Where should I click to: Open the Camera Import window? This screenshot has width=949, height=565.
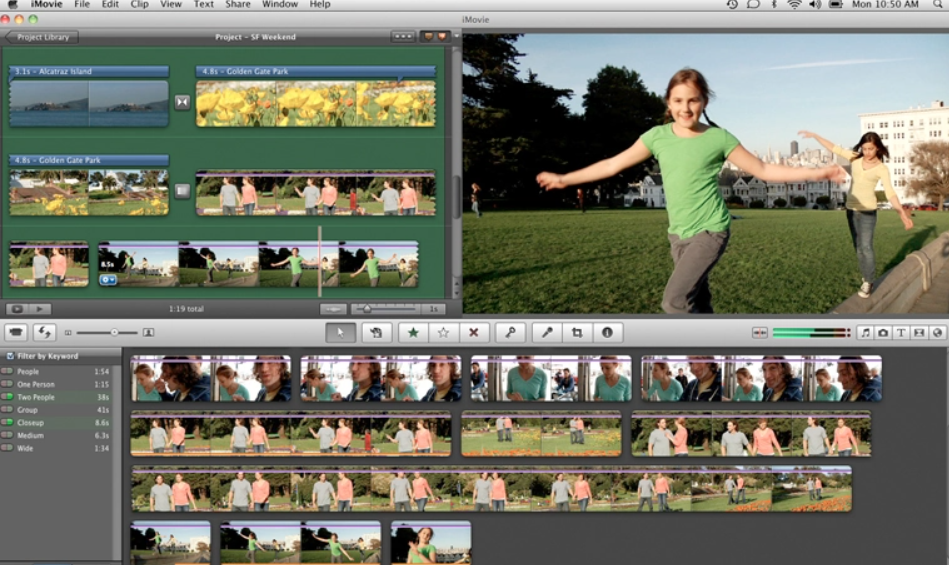coord(16,332)
